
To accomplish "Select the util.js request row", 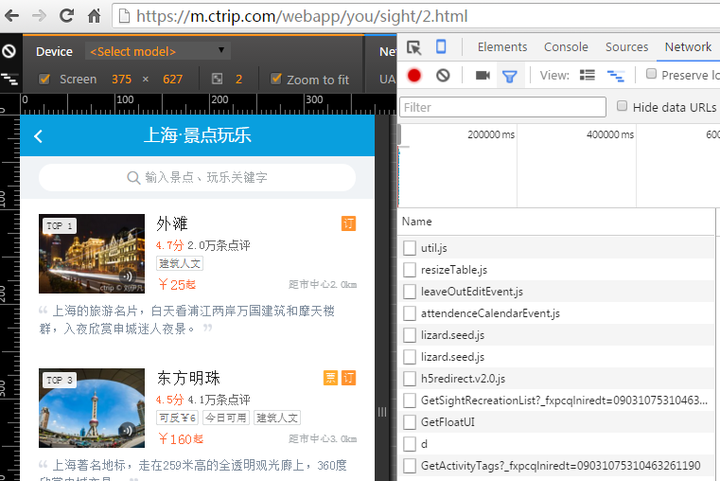I will click(556, 248).
